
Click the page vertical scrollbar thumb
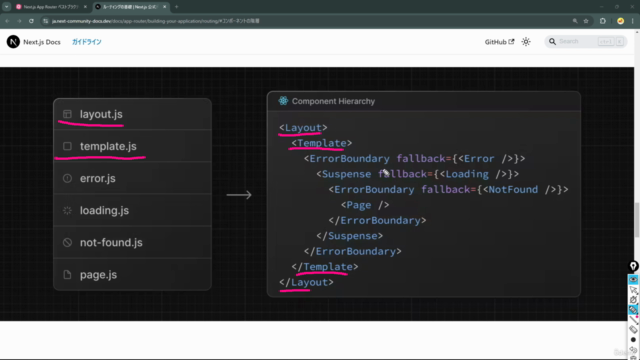637,219
